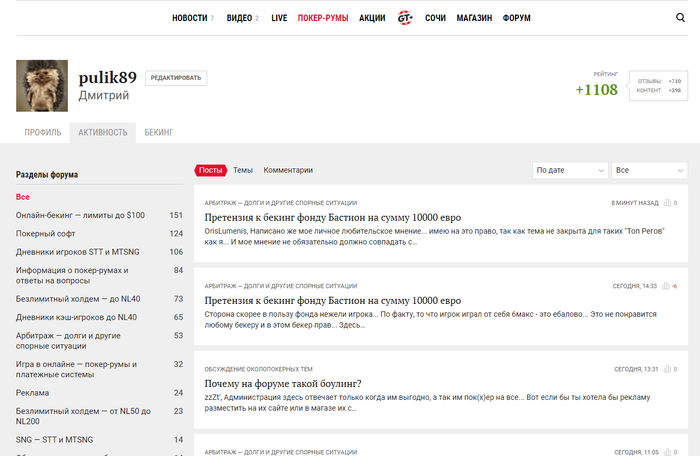Select Все in forum sections
700x456 pixels.
pyautogui.click(x=23, y=197)
